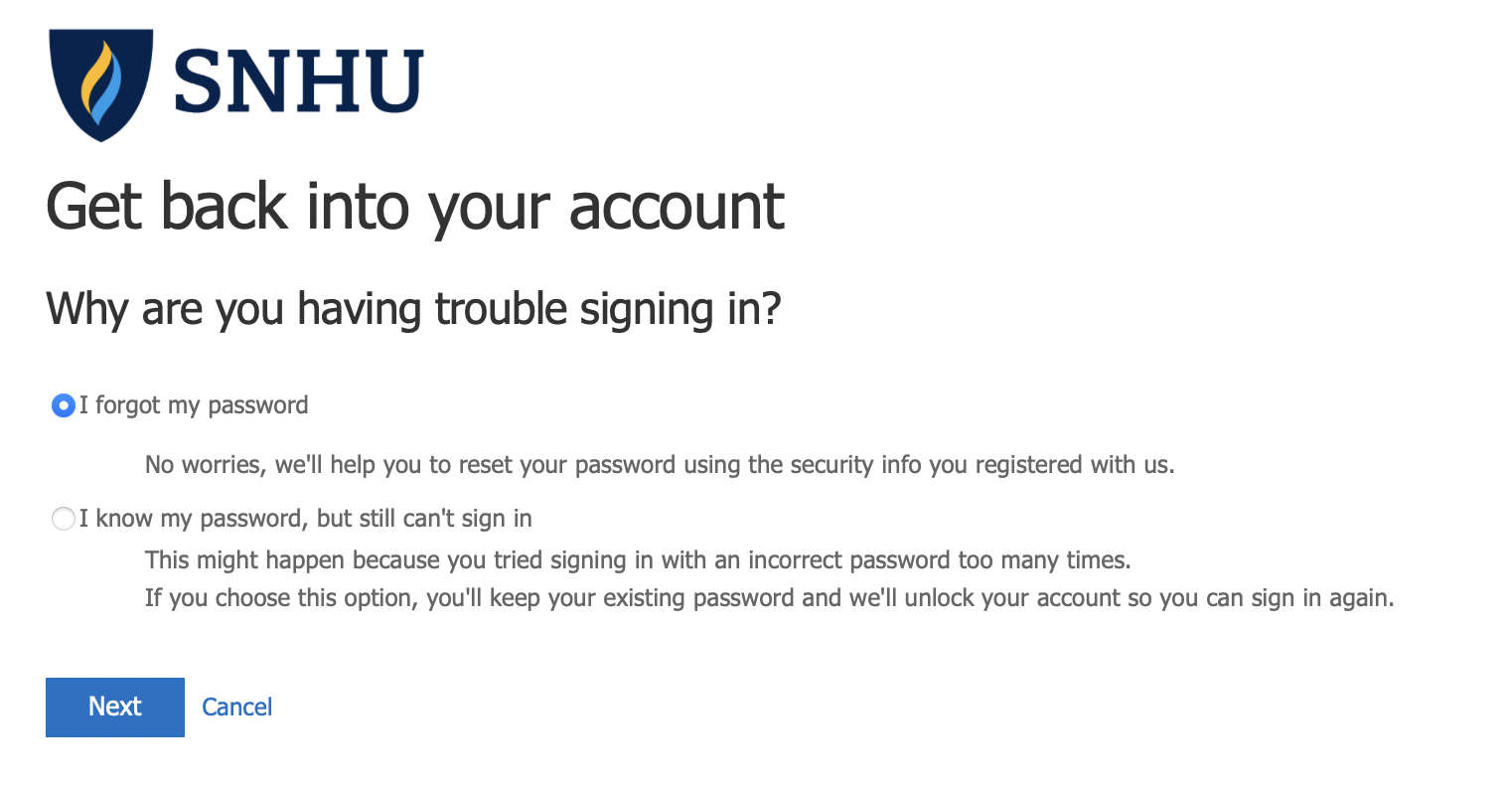1512x787 pixels.
Task: Click 'Why are you having trouble signing in?' subheading
Action: click(413, 309)
